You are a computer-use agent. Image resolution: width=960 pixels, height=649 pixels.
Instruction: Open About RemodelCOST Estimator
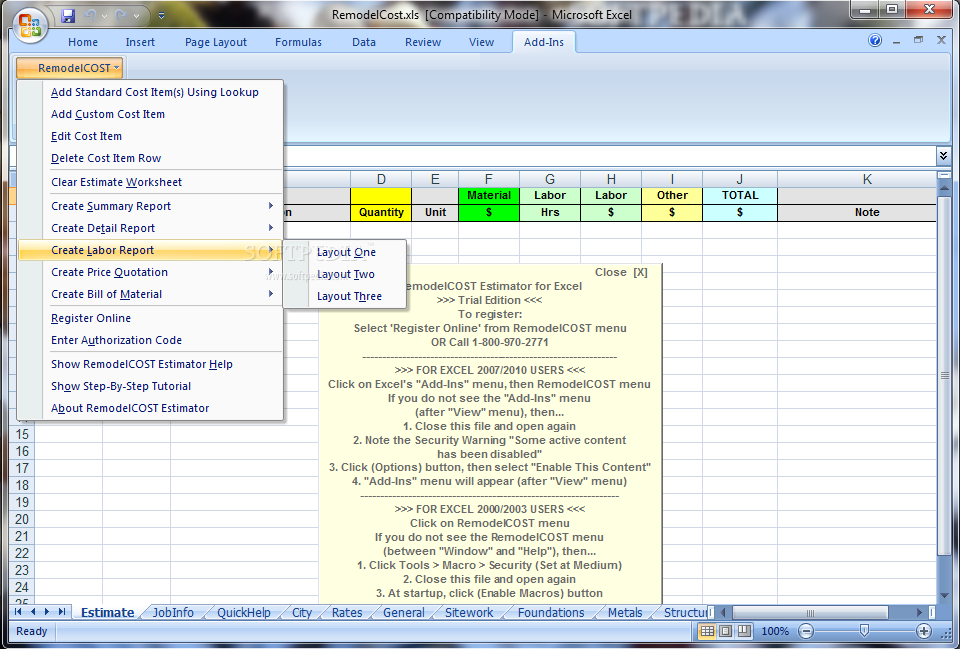click(x=130, y=408)
